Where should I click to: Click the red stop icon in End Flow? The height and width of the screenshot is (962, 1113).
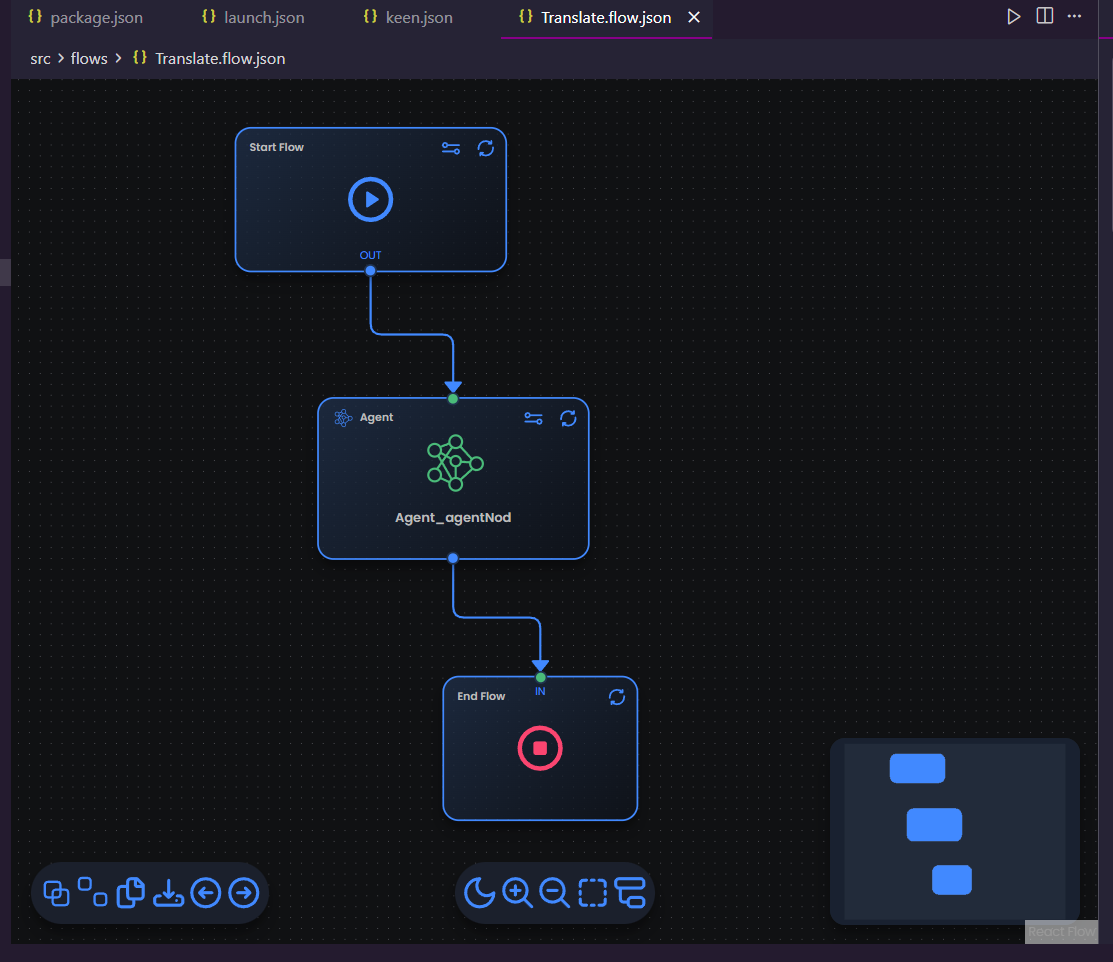coord(540,748)
